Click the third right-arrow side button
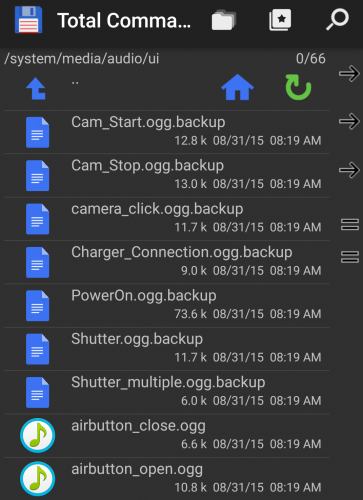 [x=349, y=170]
